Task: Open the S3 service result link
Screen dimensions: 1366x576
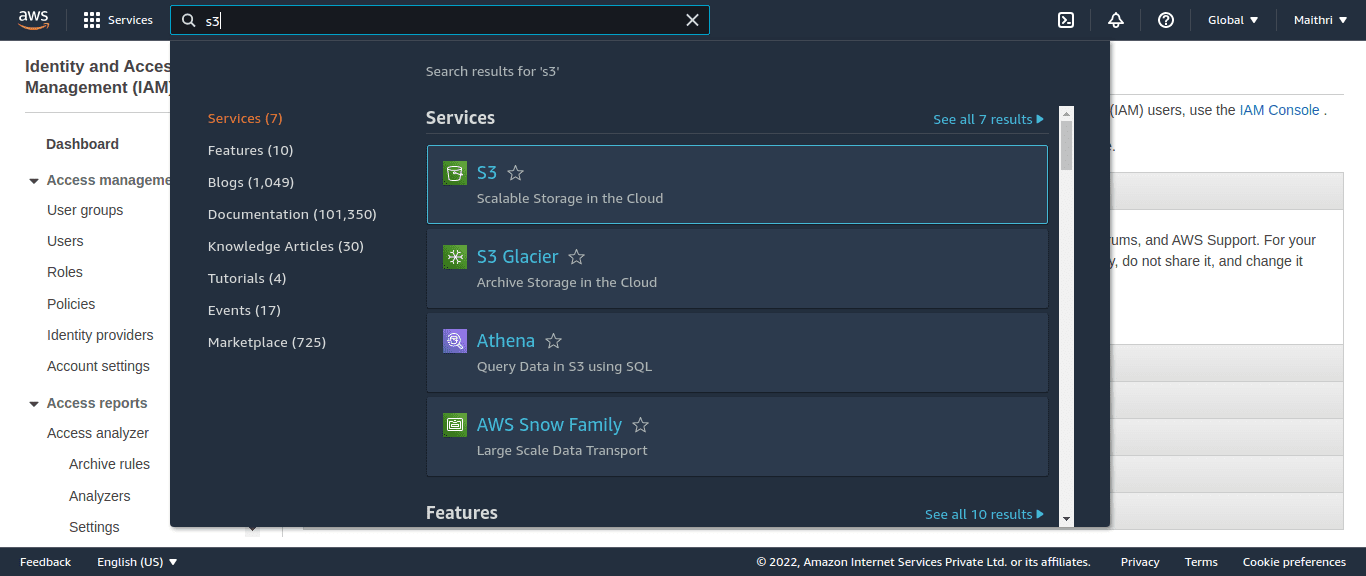Action: [487, 173]
